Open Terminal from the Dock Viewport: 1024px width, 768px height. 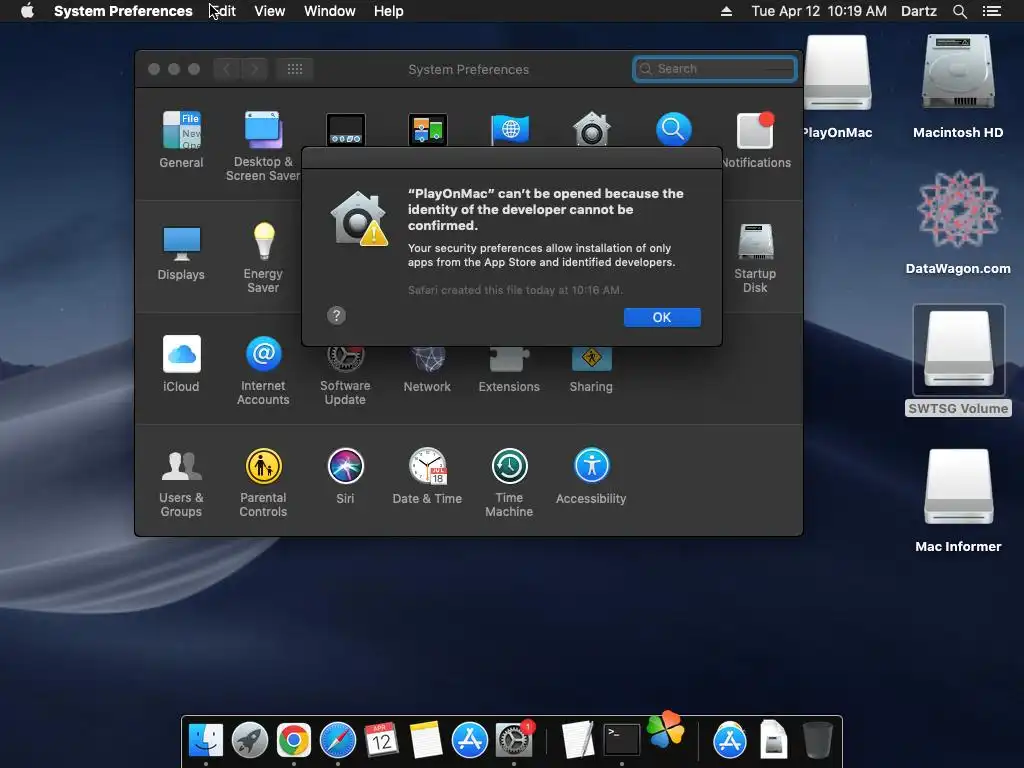click(622, 741)
